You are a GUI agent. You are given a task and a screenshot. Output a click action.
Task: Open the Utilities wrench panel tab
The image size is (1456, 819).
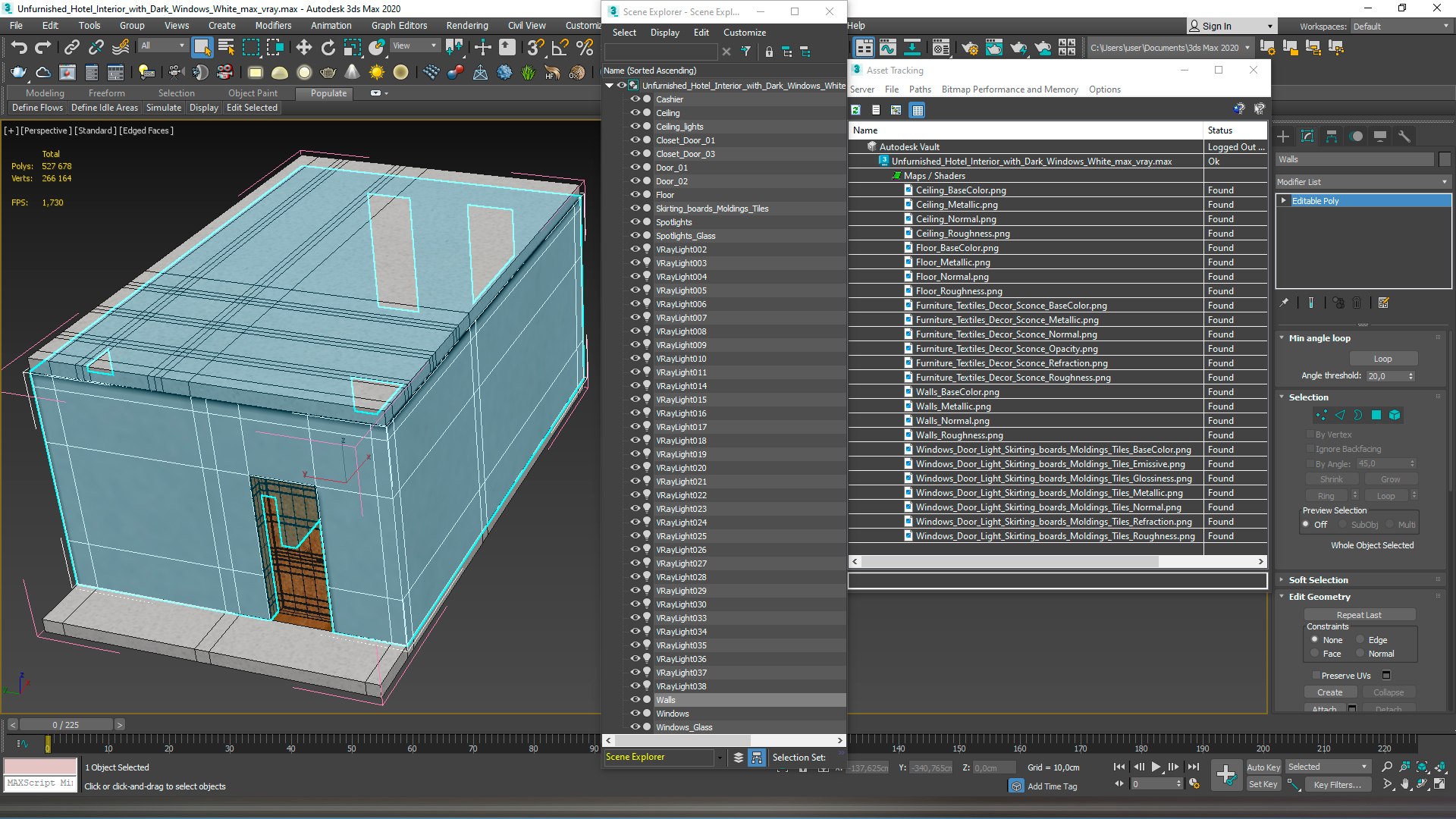click(1404, 136)
